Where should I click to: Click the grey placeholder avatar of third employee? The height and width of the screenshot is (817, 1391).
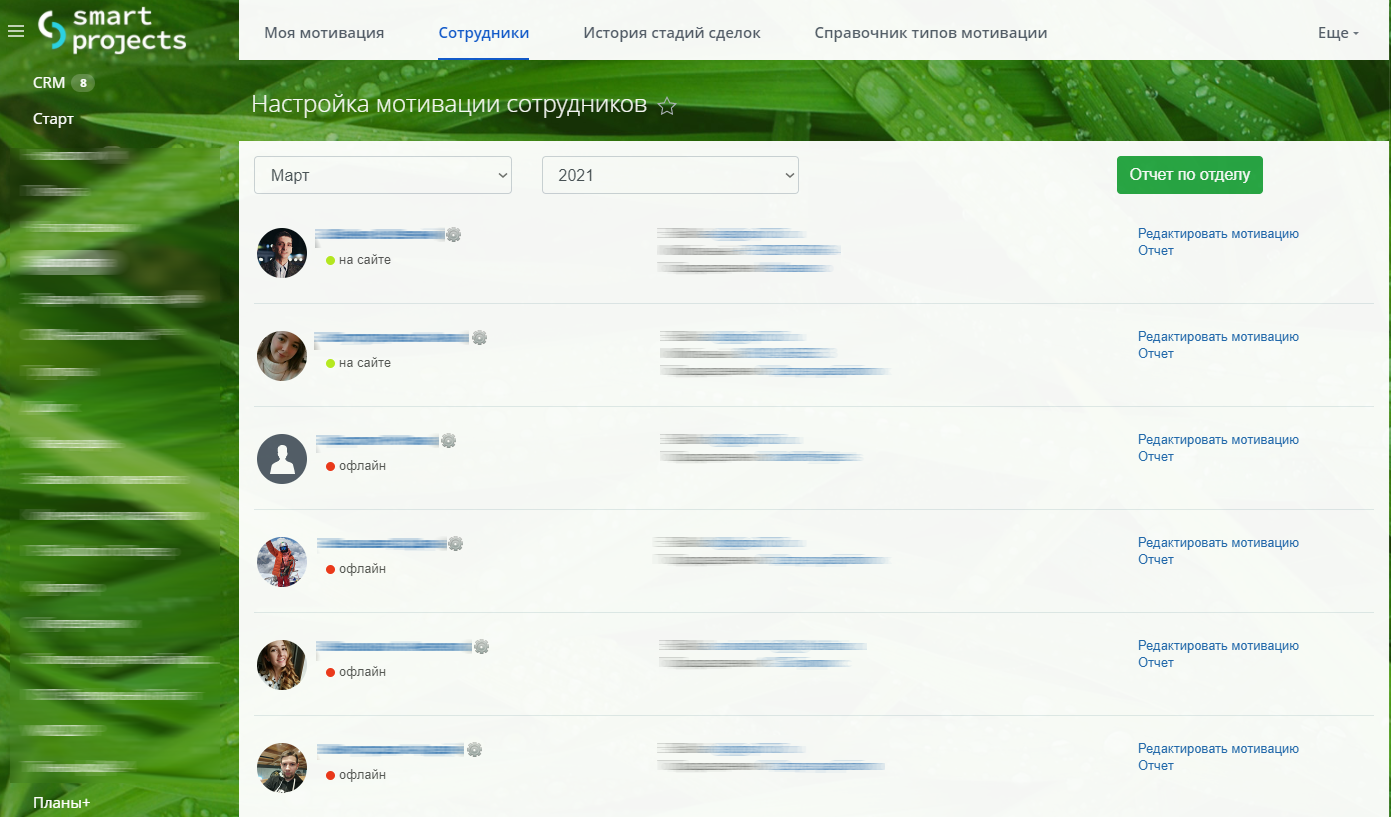[282, 459]
